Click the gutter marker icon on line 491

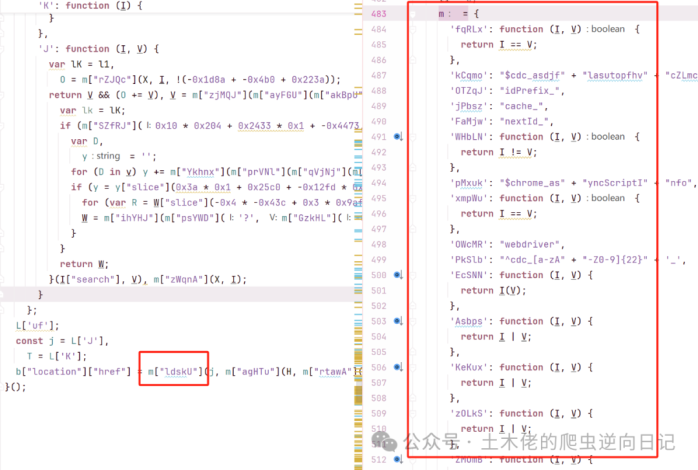coord(398,136)
